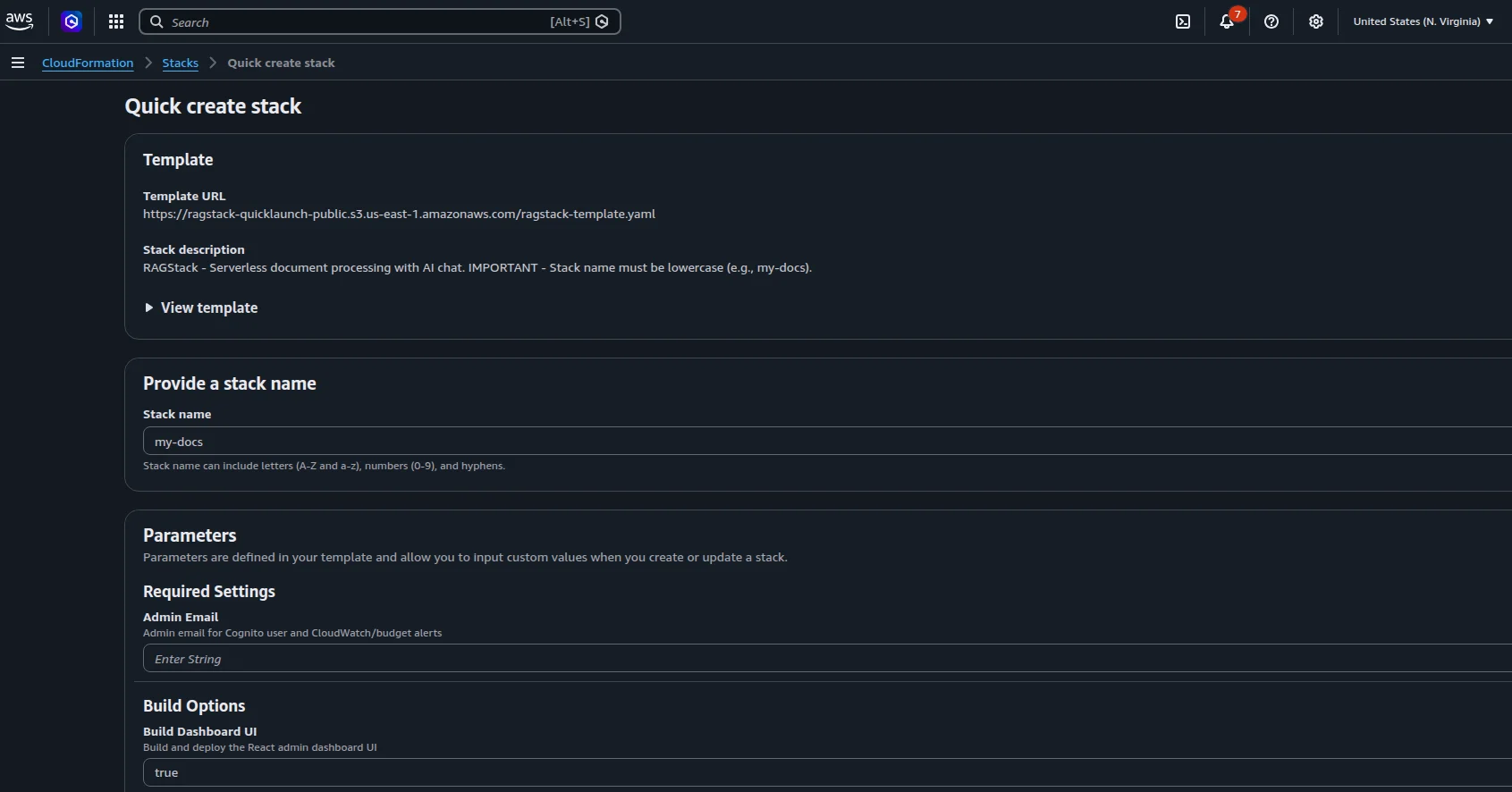This screenshot has height=792, width=1512.
Task: Click the Quick create stack heading
Action: point(213,106)
